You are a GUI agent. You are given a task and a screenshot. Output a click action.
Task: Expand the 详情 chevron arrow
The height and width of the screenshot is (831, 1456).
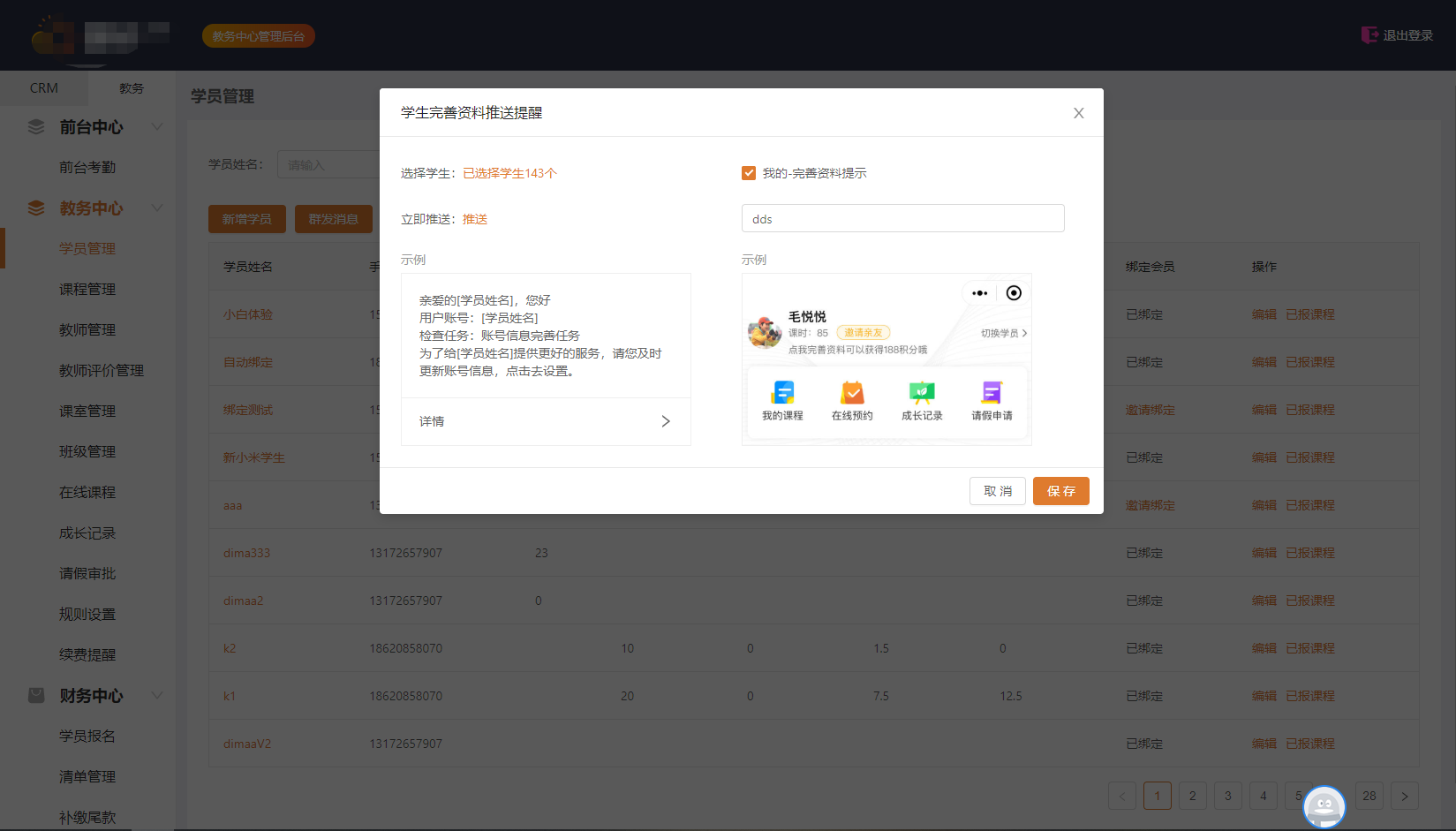(666, 421)
